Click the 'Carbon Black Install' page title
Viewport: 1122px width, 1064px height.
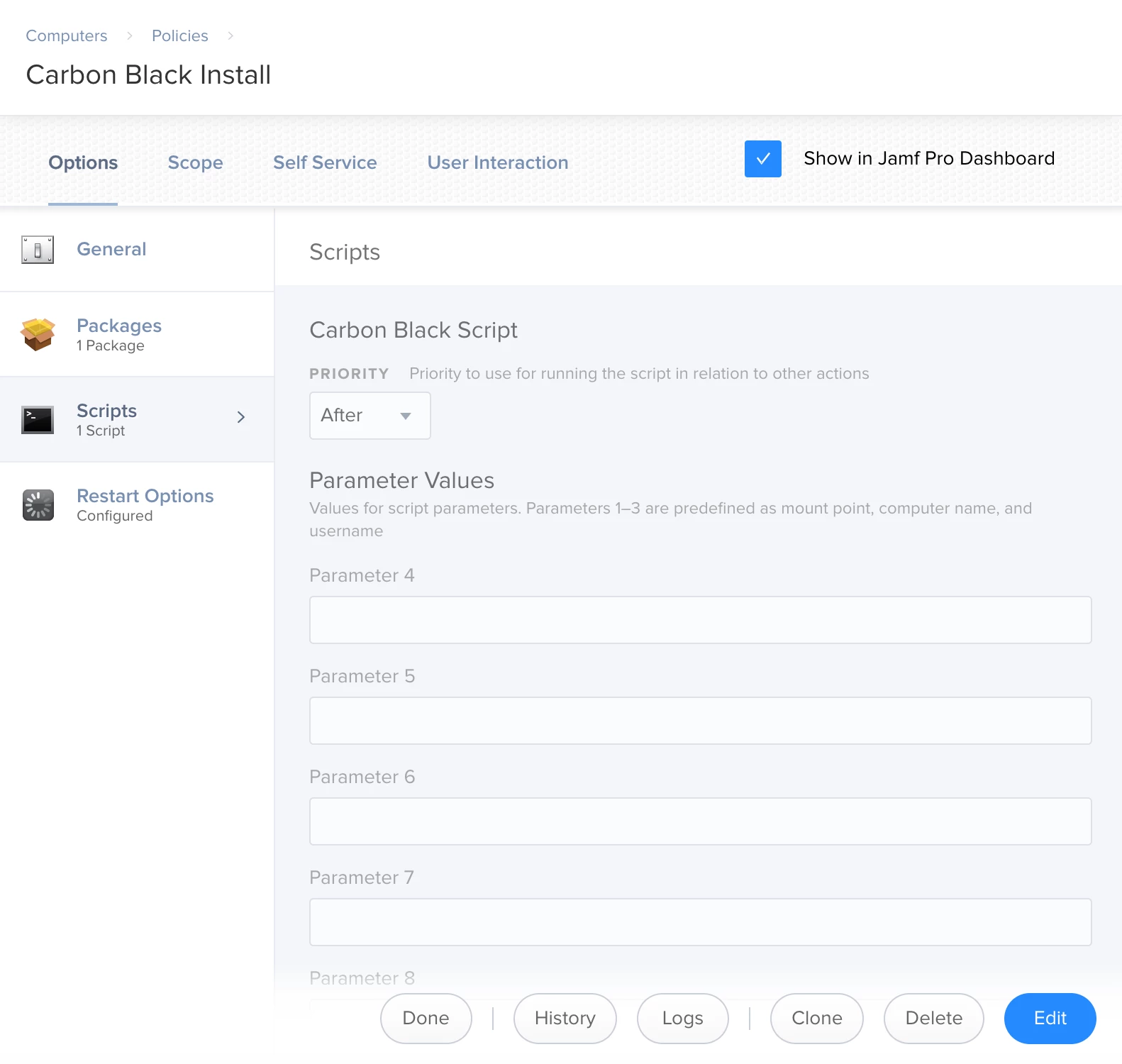point(148,74)
